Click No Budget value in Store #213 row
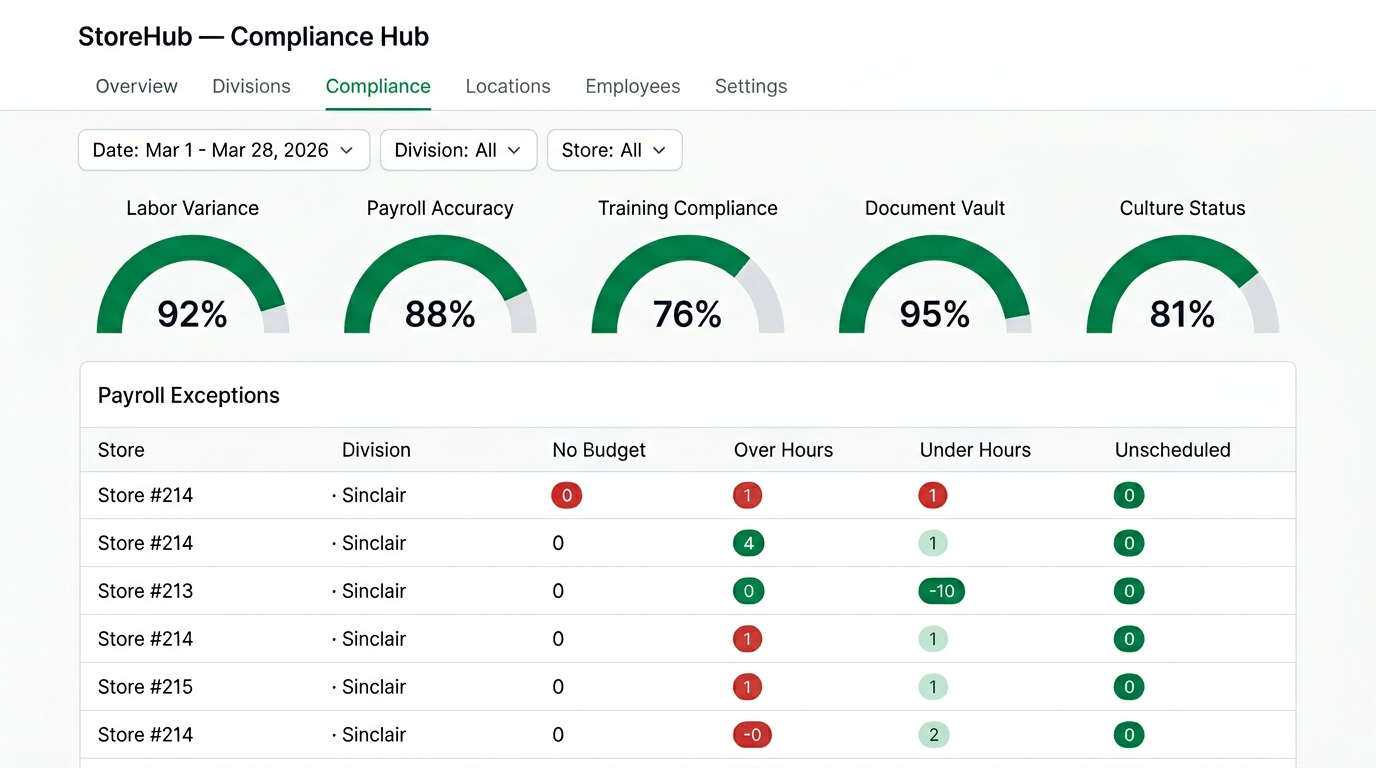The height and width of the screenshot is (768, 1376). point(558,591)
